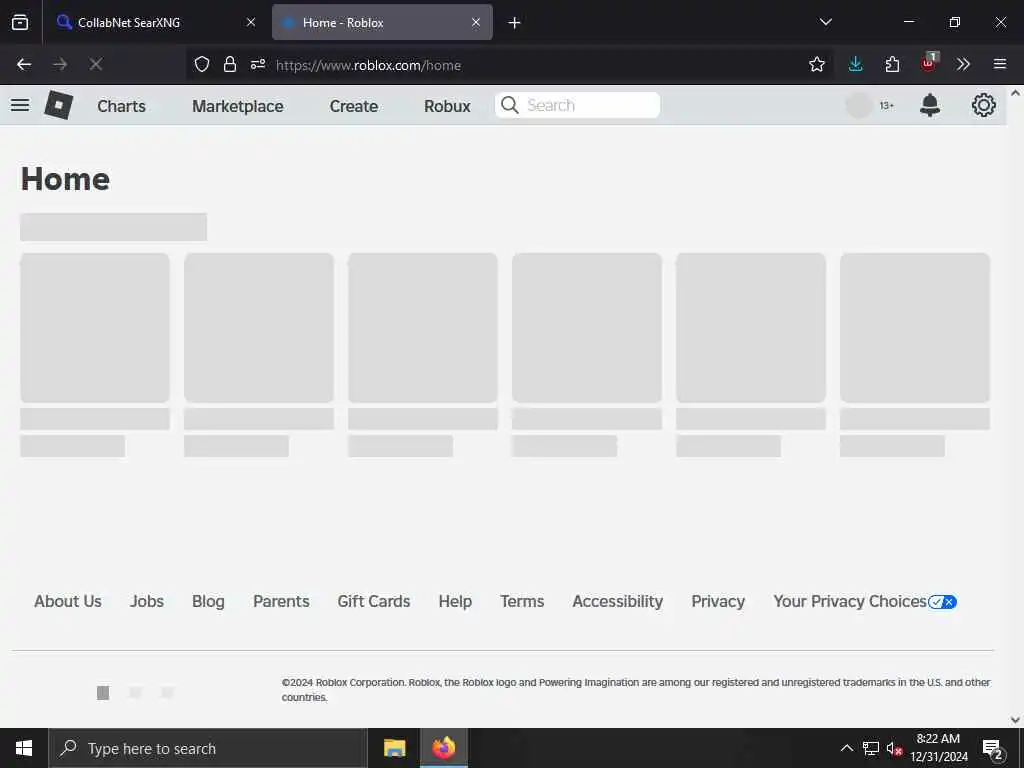This screenshot has height=768, width=1024.
Task: Bookmark this page with the star
Action: click(x=816, y=64)
